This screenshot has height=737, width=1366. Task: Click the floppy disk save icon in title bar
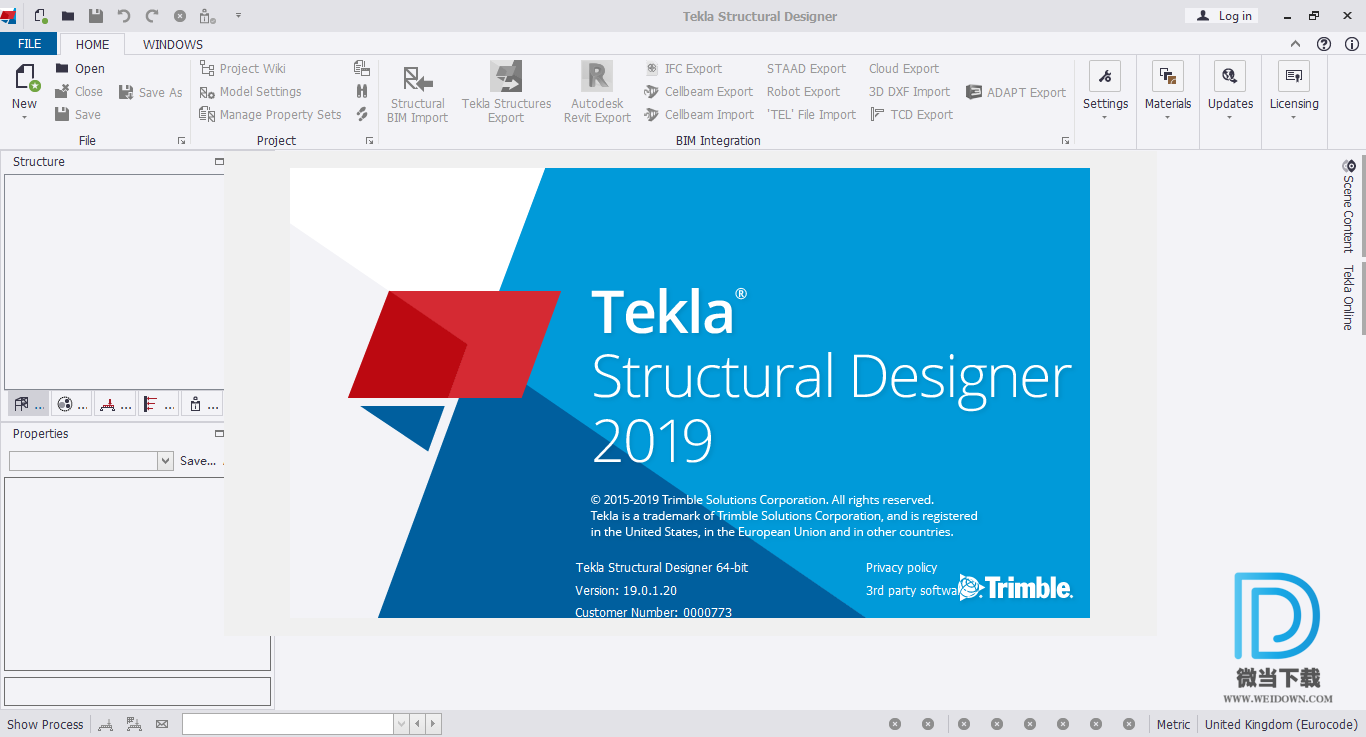click(96, 16)
